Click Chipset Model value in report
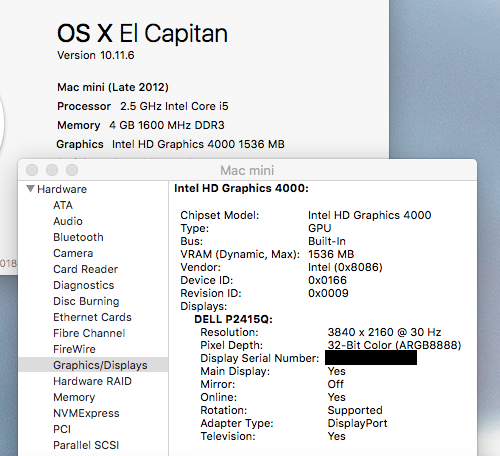The image size is (500, 456). click(370, 215)
